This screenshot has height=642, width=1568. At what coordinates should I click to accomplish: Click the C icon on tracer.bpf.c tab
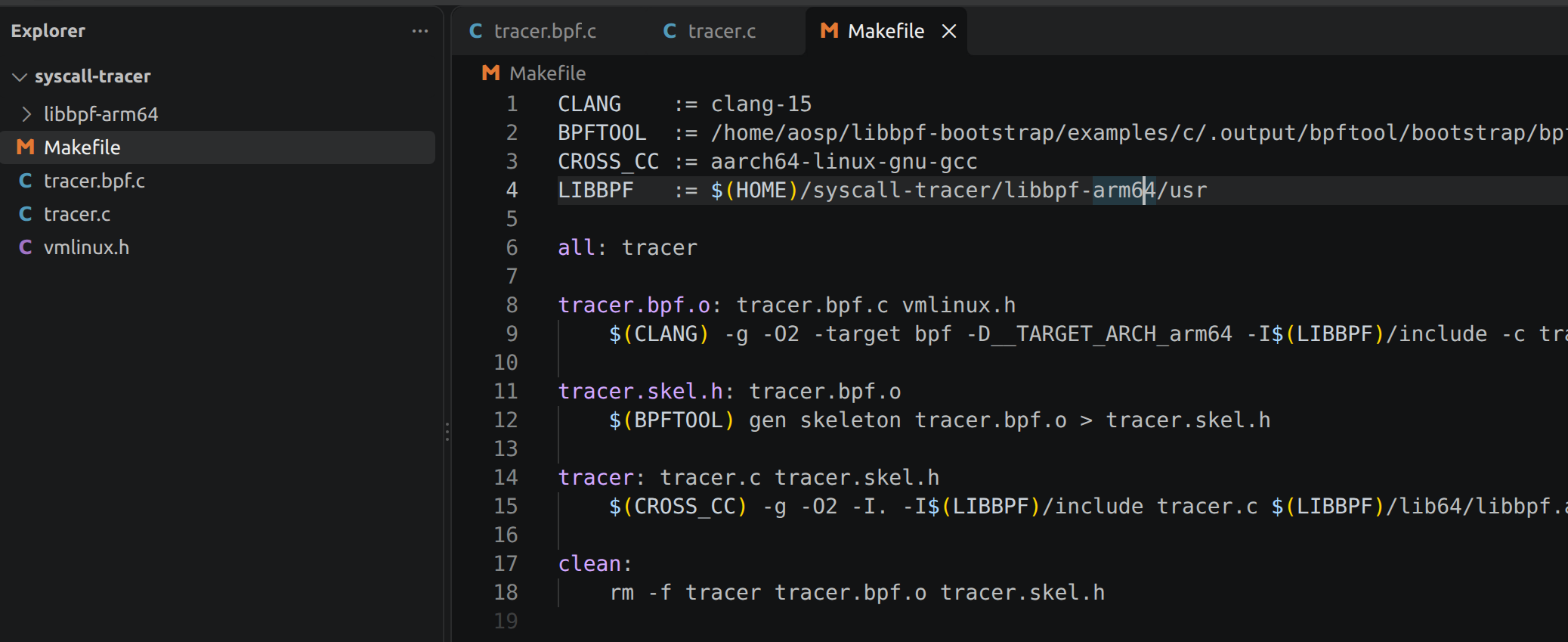pyautogui.click(x=476, y=31)
